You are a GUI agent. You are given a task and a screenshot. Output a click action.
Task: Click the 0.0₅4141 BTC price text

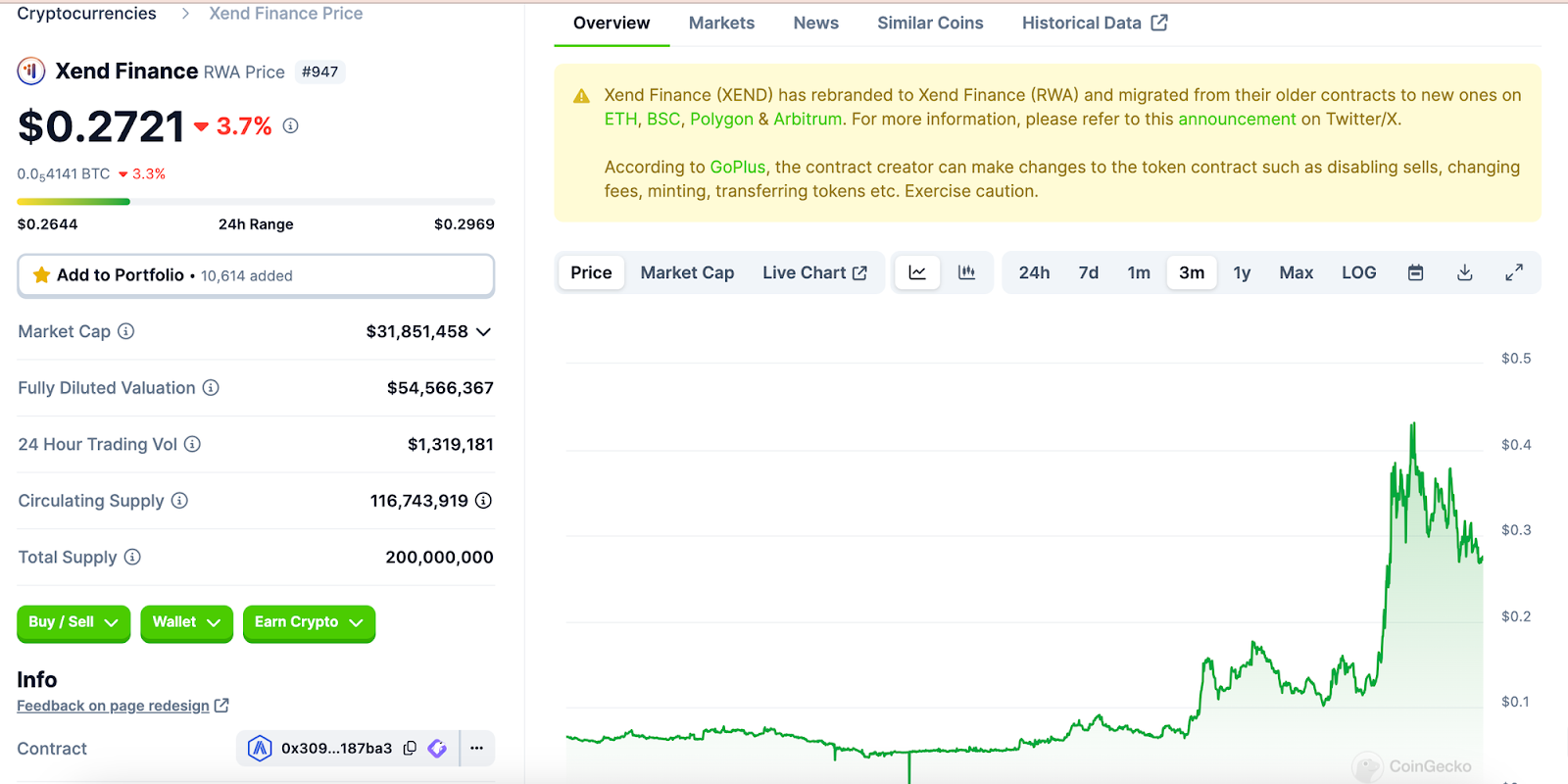point(63,173)
